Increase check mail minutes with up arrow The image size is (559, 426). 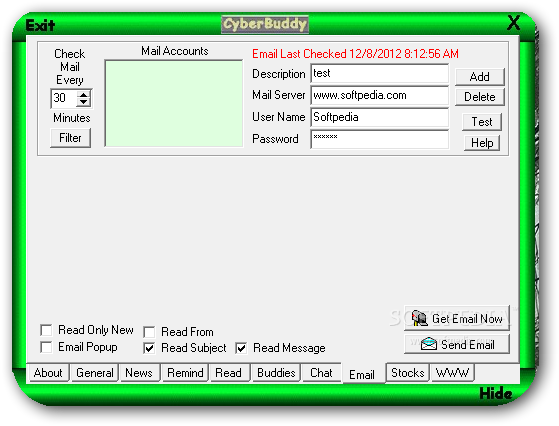click(83, 95)
